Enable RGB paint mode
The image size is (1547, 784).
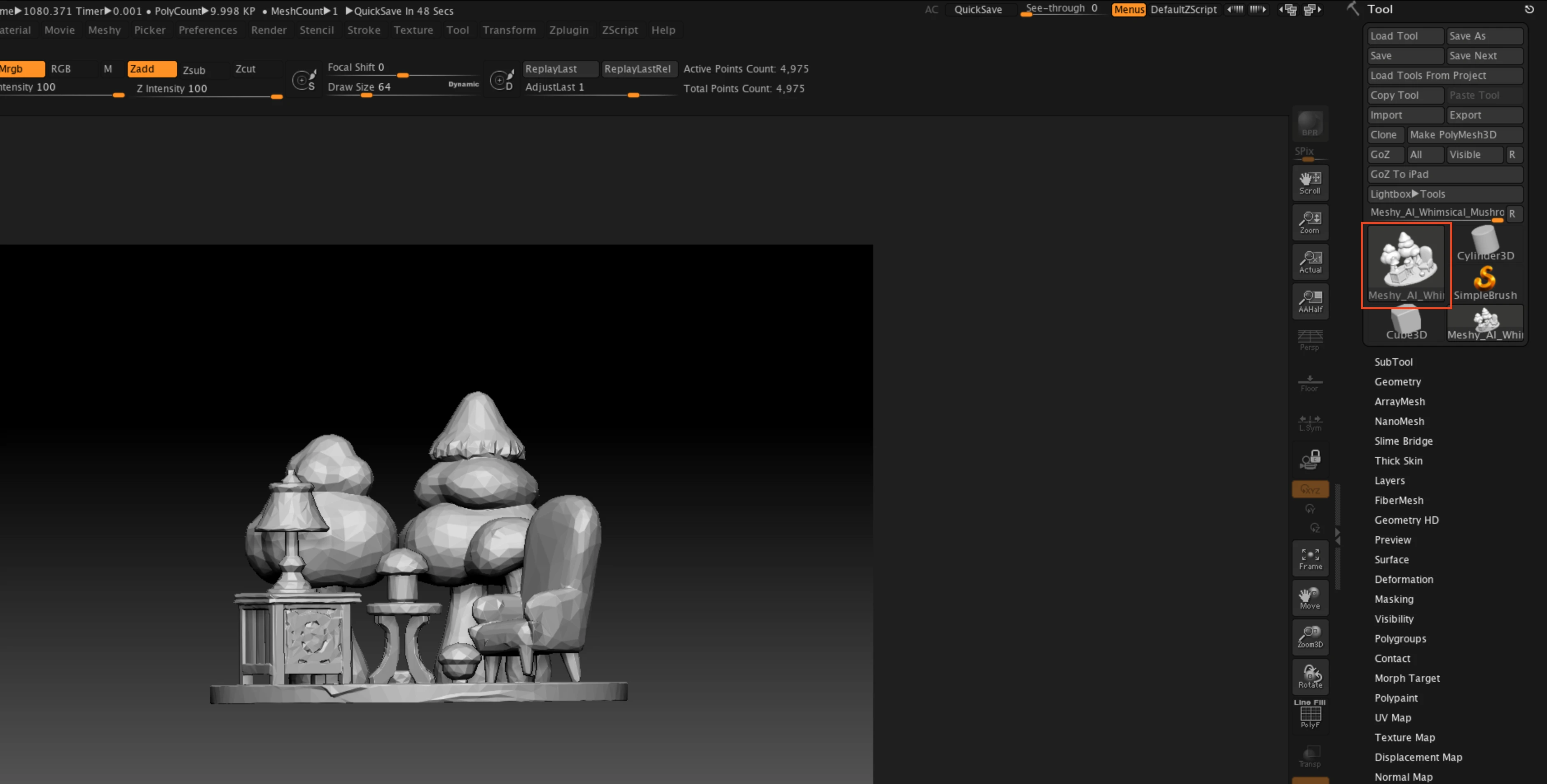click(61, 69)
